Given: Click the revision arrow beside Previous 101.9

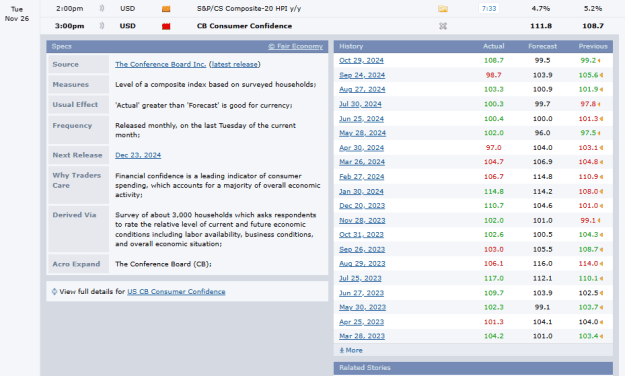Looking at the screenshot, I should 601,90.
